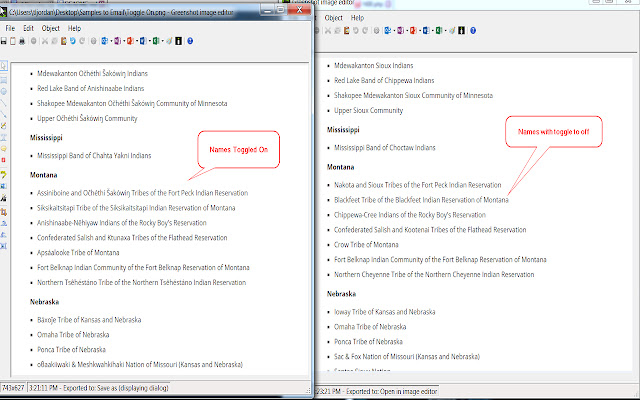Export to PowerPoint in front editor toolbar
640x400 pixels.
130,41
